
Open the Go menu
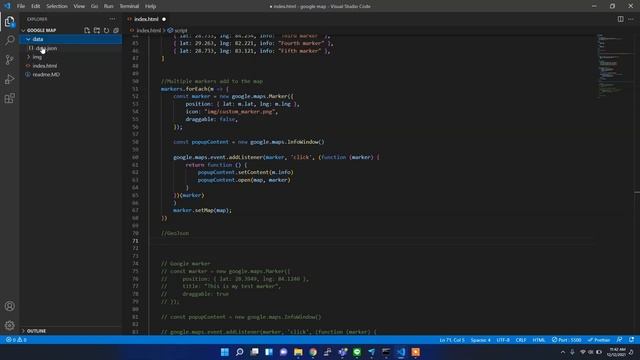(x=94, y=6)
